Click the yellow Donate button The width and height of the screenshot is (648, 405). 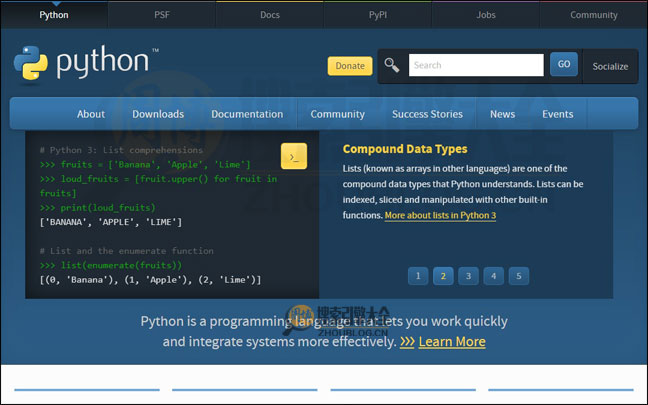[x=350, y=66]
